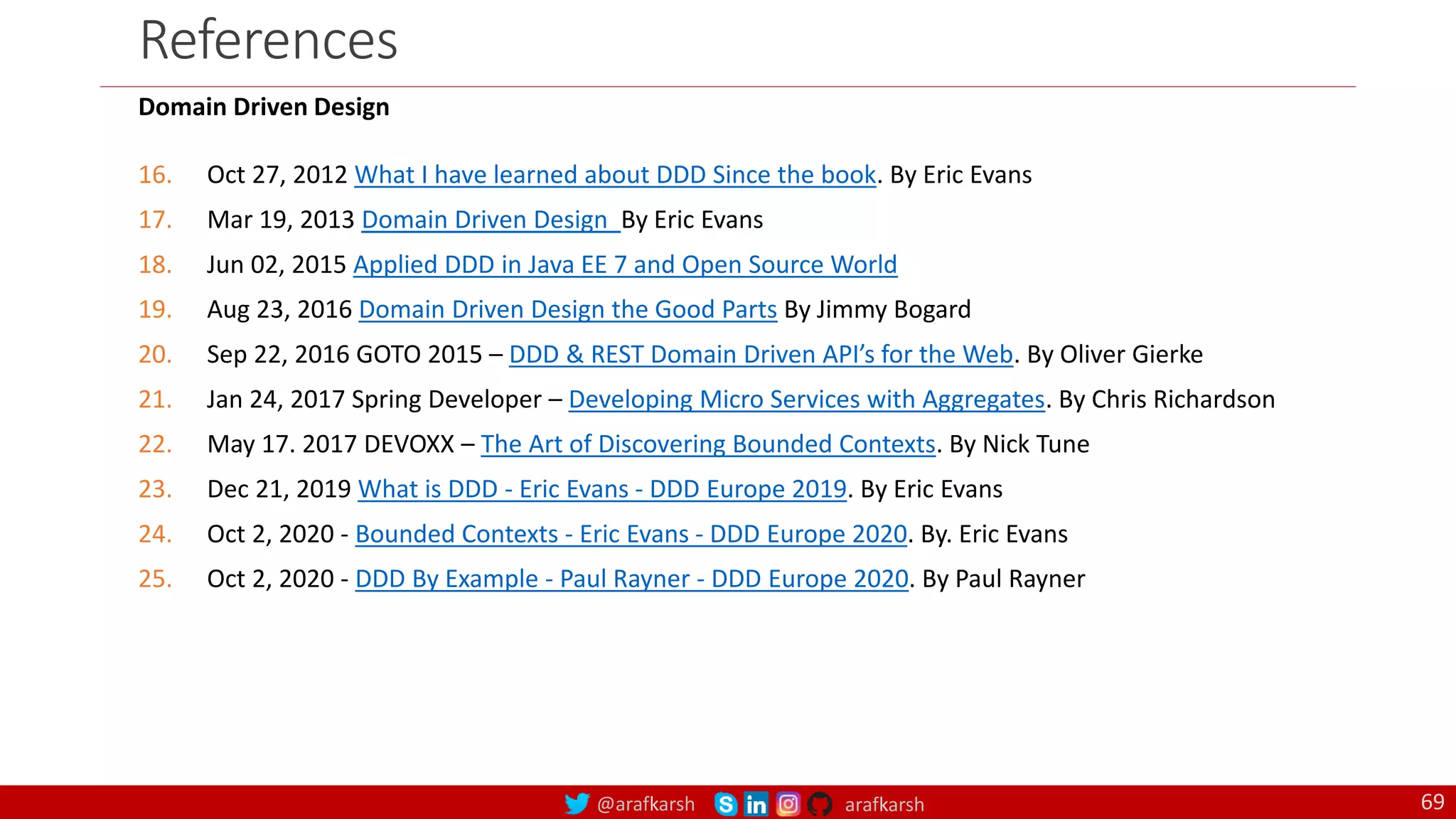Open 'What I have learned about DDD Since the book' link
The height and width of the screenshot is (819, 1456).
(x=615, y=175)
